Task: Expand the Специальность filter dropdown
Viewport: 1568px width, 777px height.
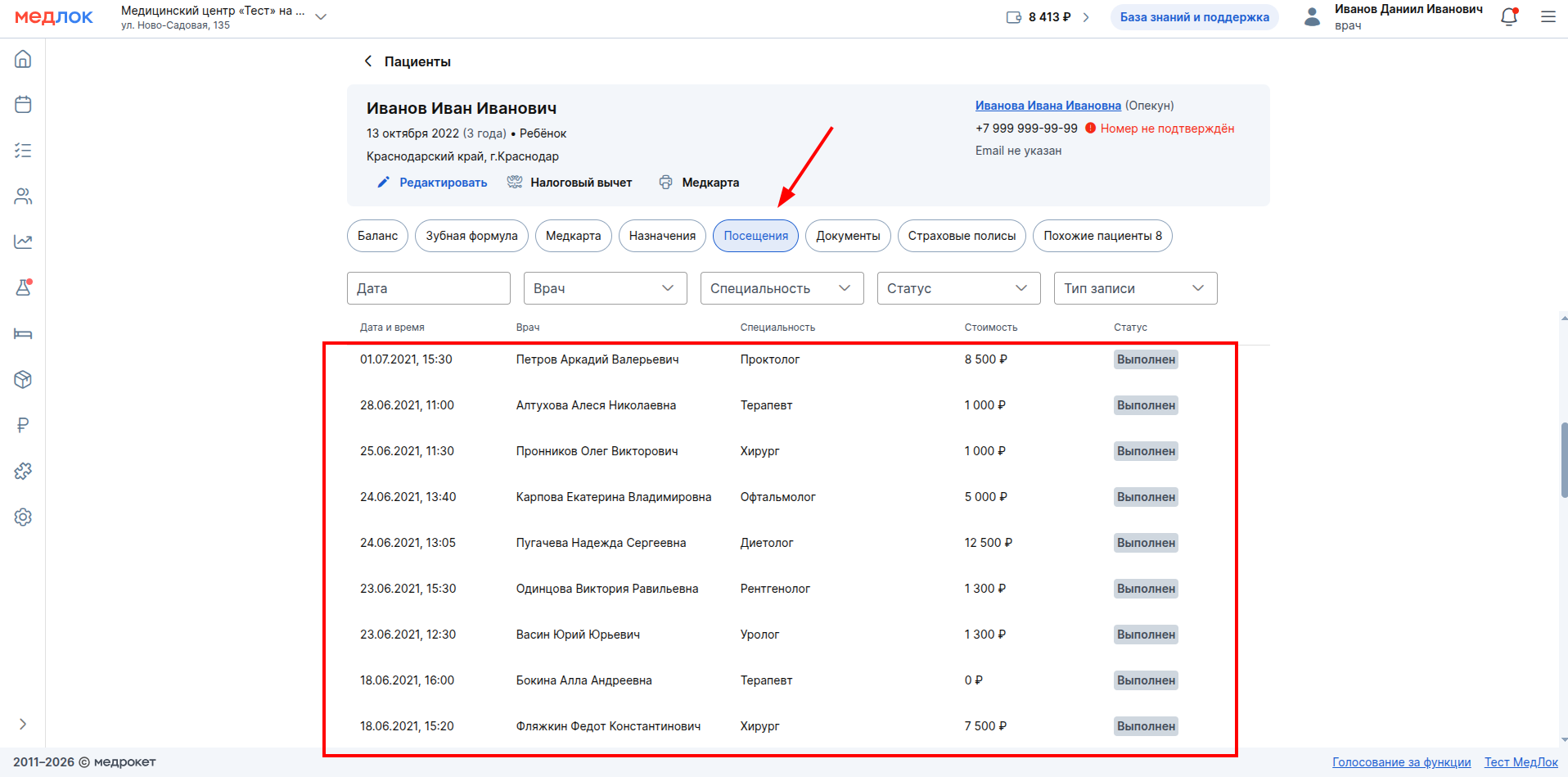Action: [782, 288]
